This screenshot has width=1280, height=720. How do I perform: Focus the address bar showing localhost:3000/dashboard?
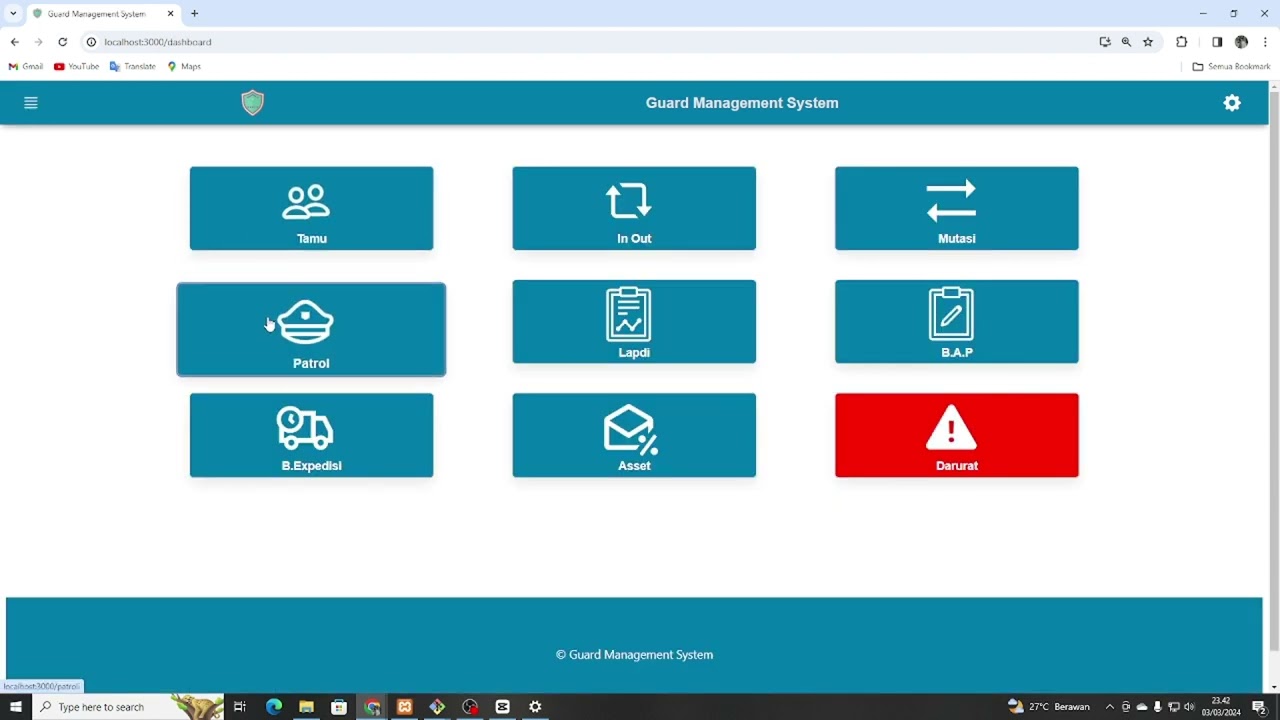590,42
